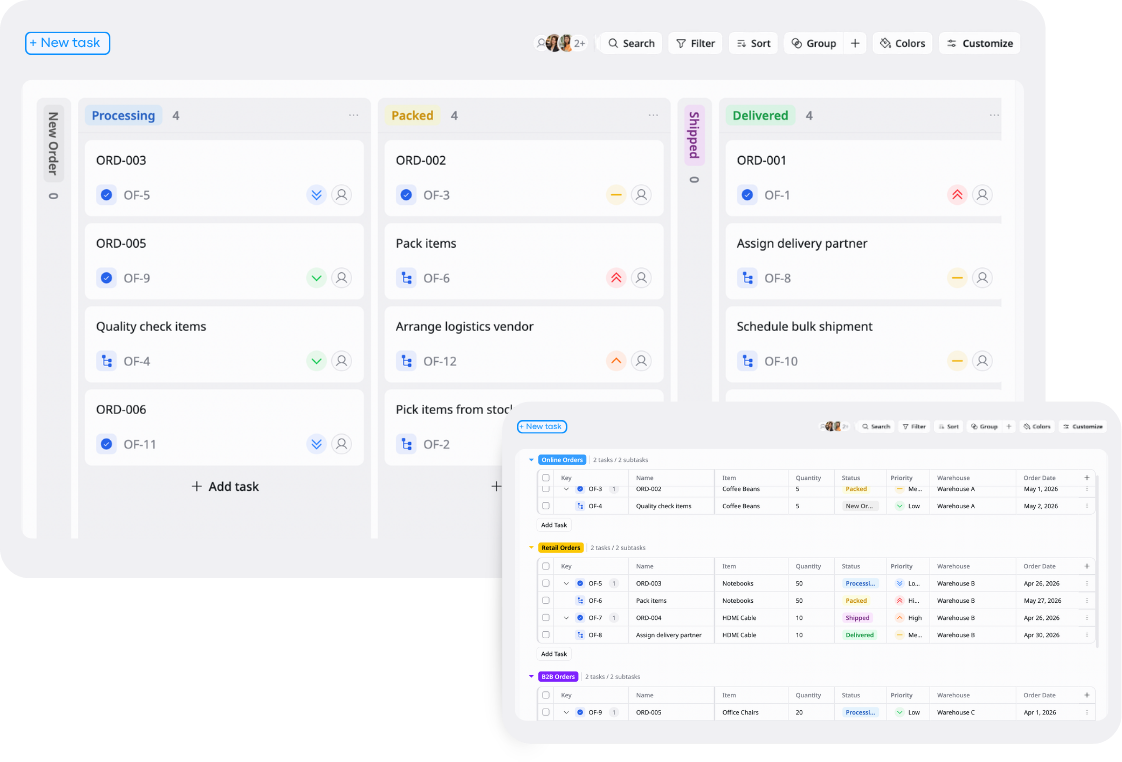
Task: Open the Sort menu in board view
Action: [753, 43]
